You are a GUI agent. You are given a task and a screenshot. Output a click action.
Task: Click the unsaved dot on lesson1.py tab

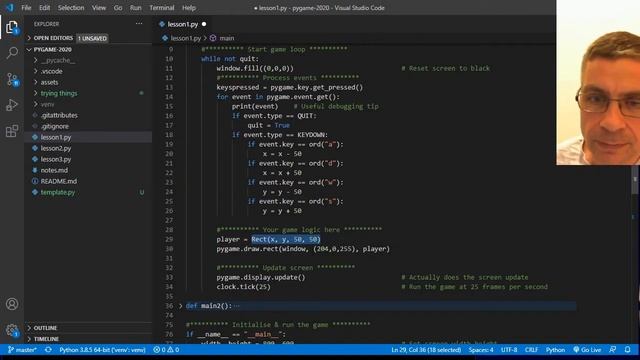(204, 24)
